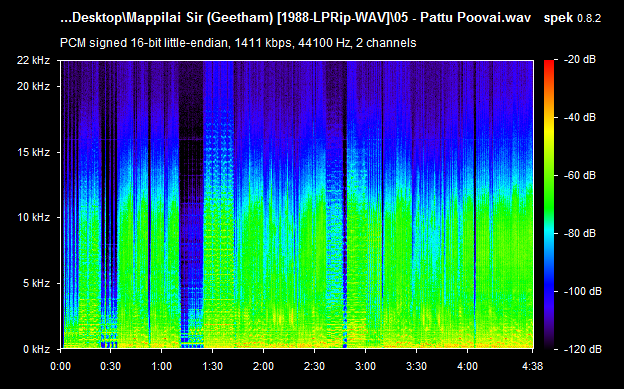Click the color gradient dB scale bar
624x389 pixels.
point(549,205)
